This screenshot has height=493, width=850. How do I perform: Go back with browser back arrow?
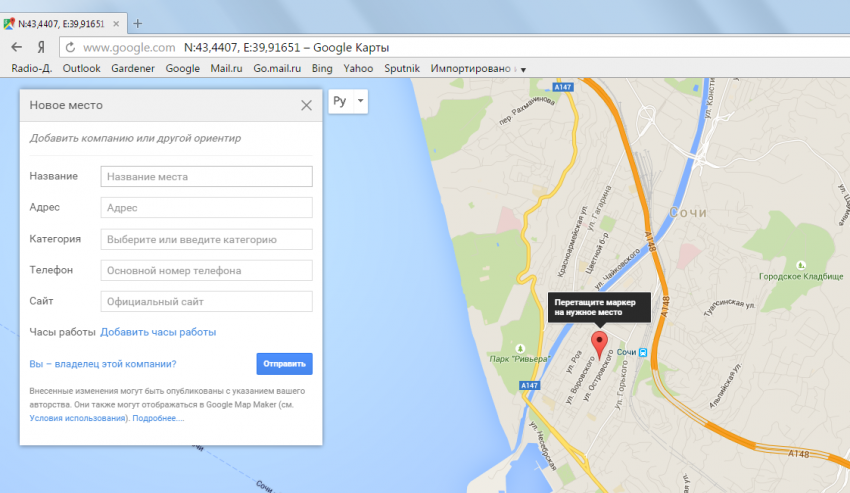point(16,47)
